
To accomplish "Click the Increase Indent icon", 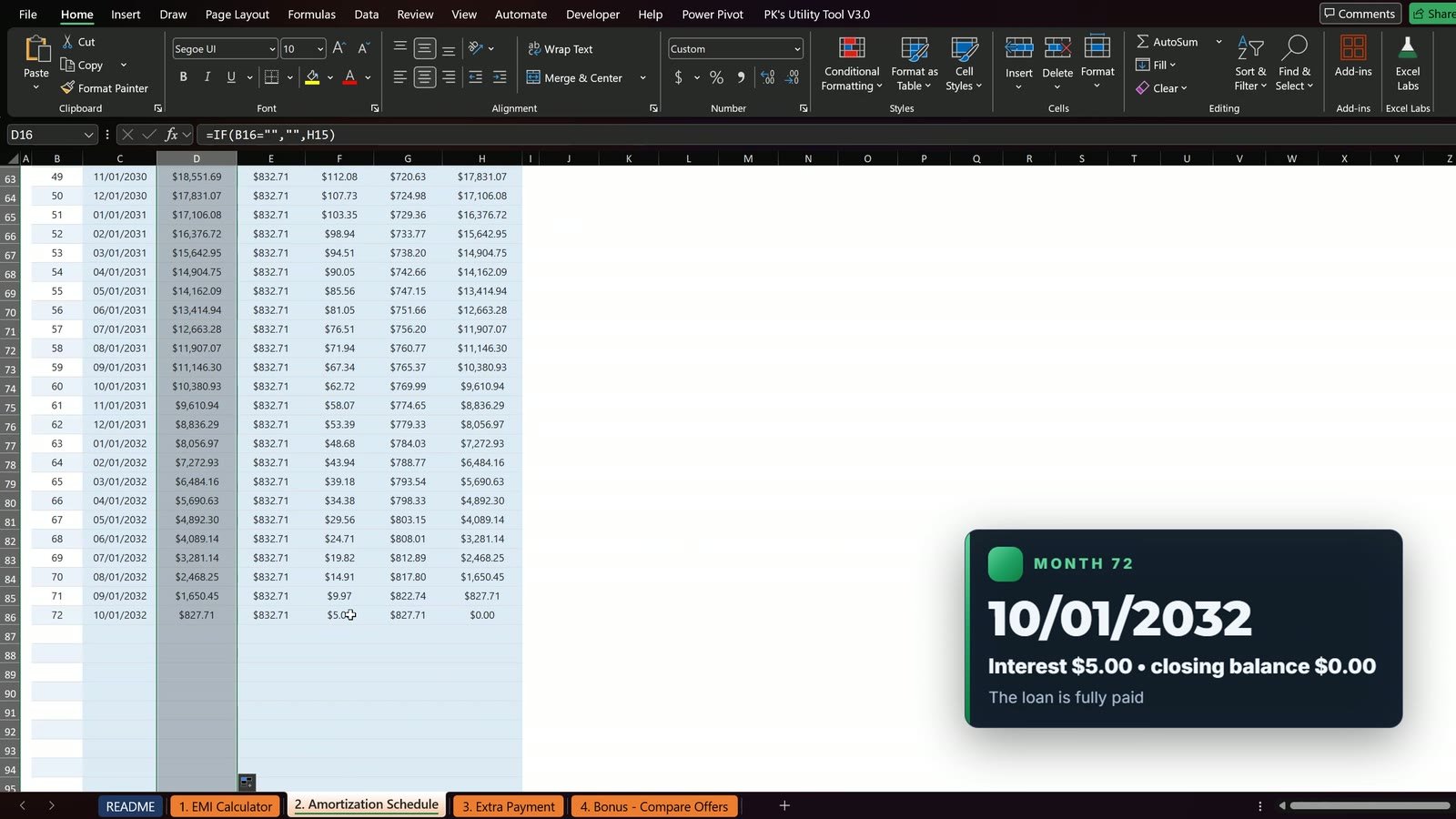I will pos(500,77).
